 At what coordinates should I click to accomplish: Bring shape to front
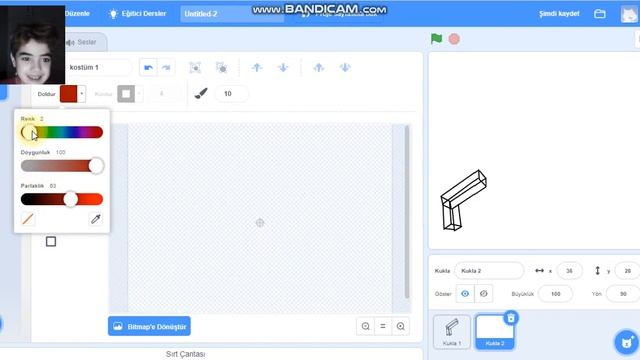[x=319, y=68]
